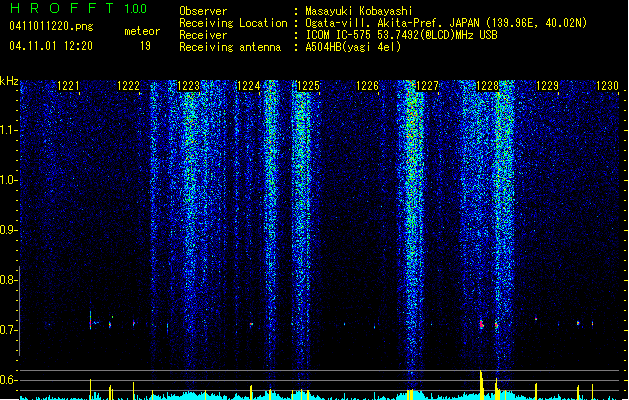Viewport: 629px width, 400px height.
Task: Click the 1223 time marker
Action: (189, 86)
